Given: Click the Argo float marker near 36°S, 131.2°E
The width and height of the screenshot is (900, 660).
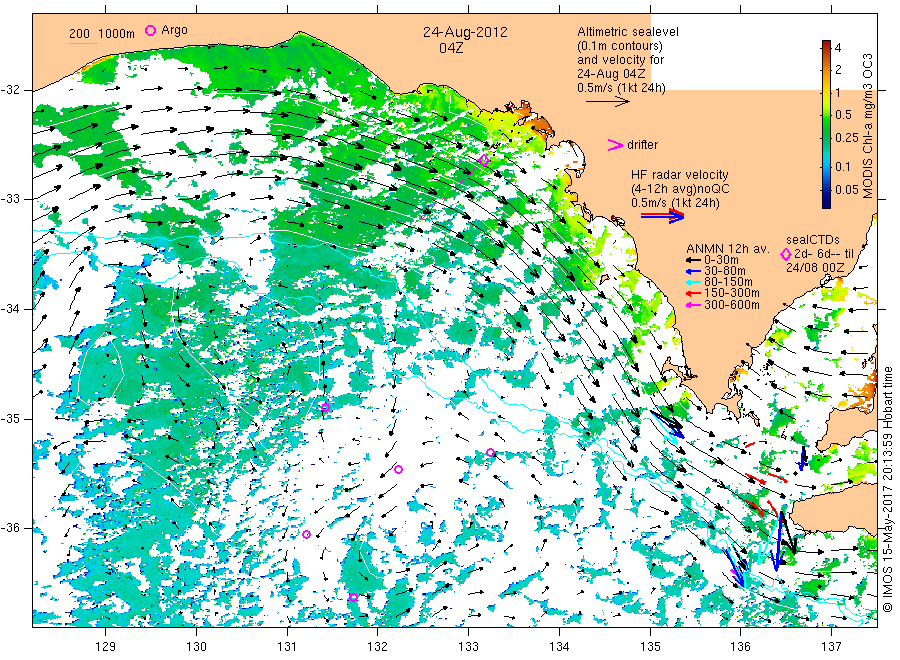Looking at the screenshot, I should tap(307, 534).
